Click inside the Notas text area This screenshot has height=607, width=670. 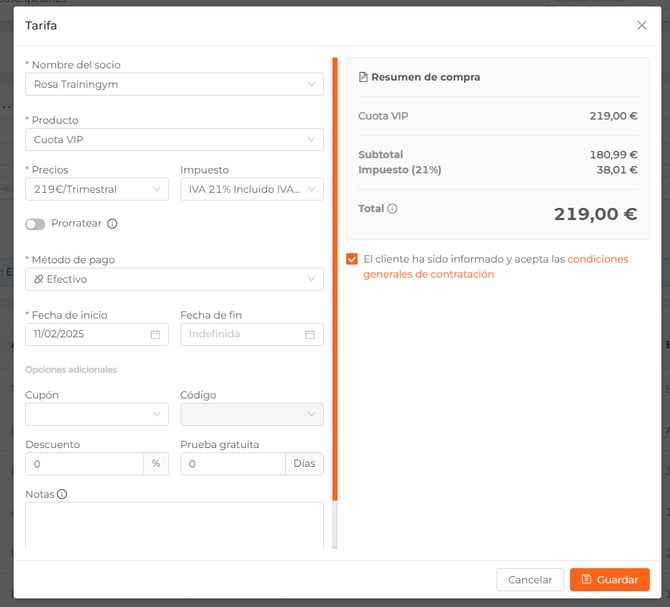point(174,525)
